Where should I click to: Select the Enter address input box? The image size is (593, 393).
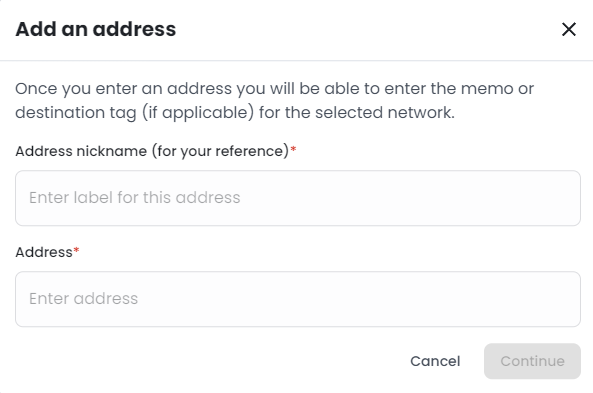pyautogui.click(x=298, y=299)
